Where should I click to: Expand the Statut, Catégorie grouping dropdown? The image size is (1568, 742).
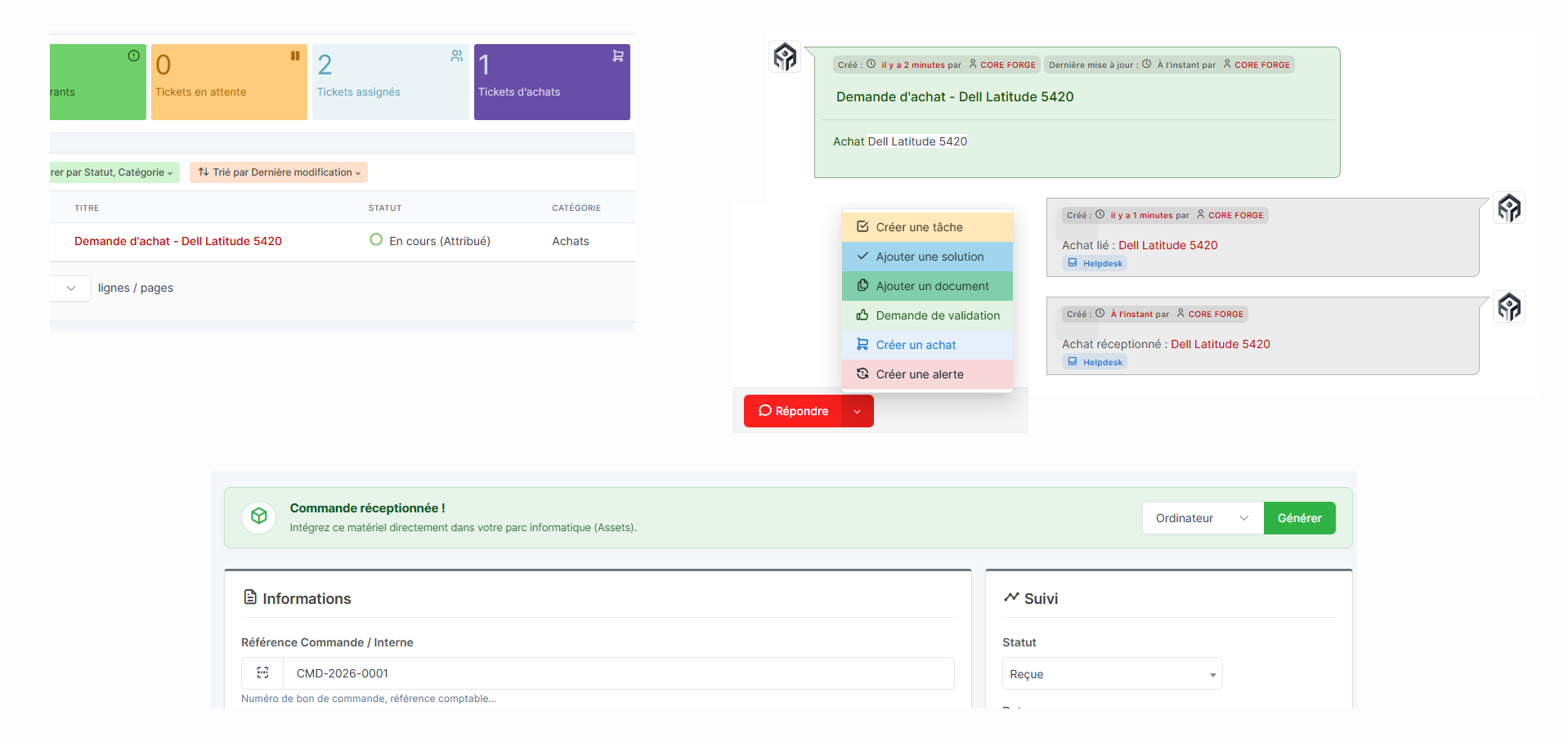click(113, 172)
